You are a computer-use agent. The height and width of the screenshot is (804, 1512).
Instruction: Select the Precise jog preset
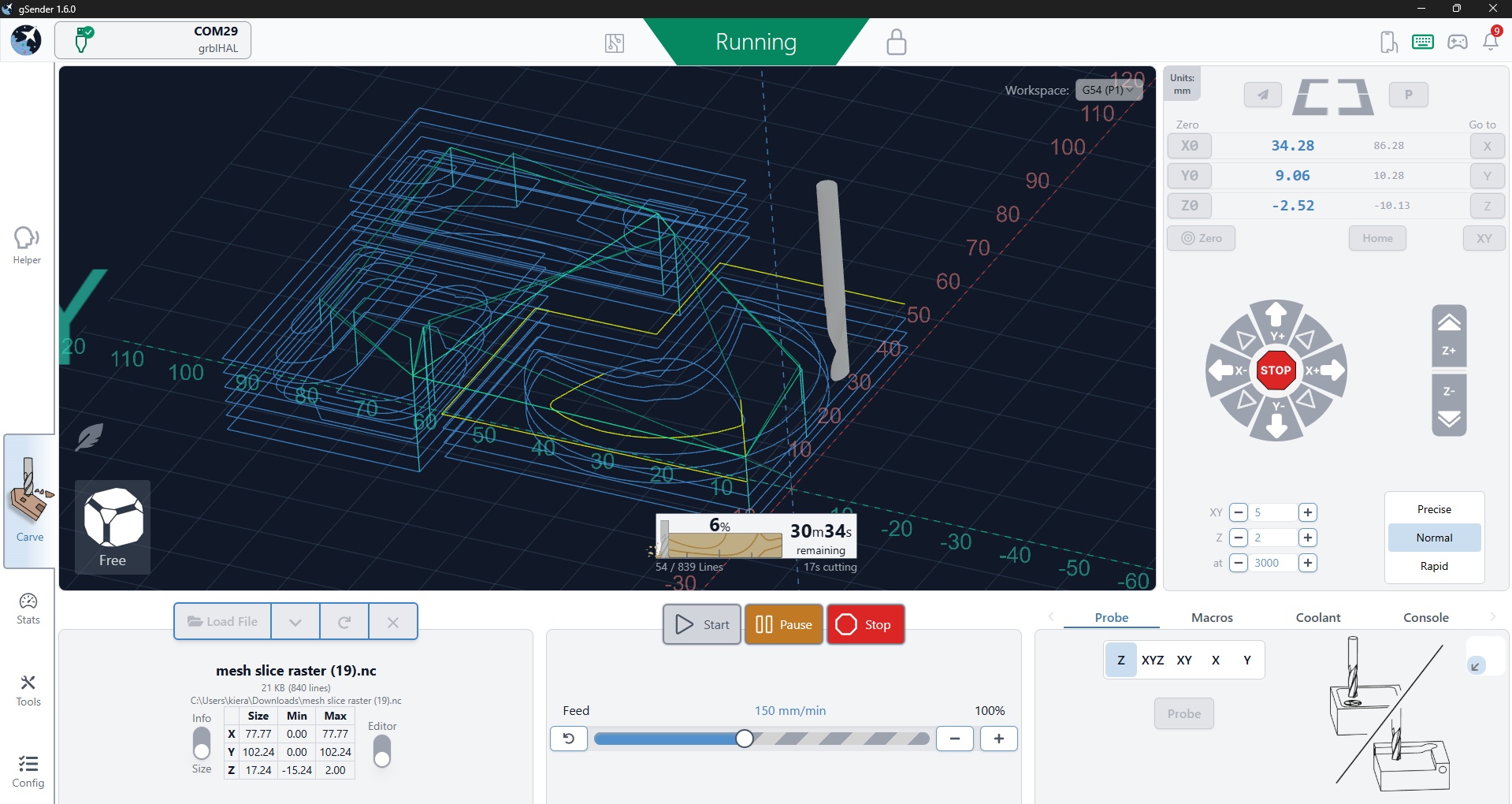coord(1434,509)
